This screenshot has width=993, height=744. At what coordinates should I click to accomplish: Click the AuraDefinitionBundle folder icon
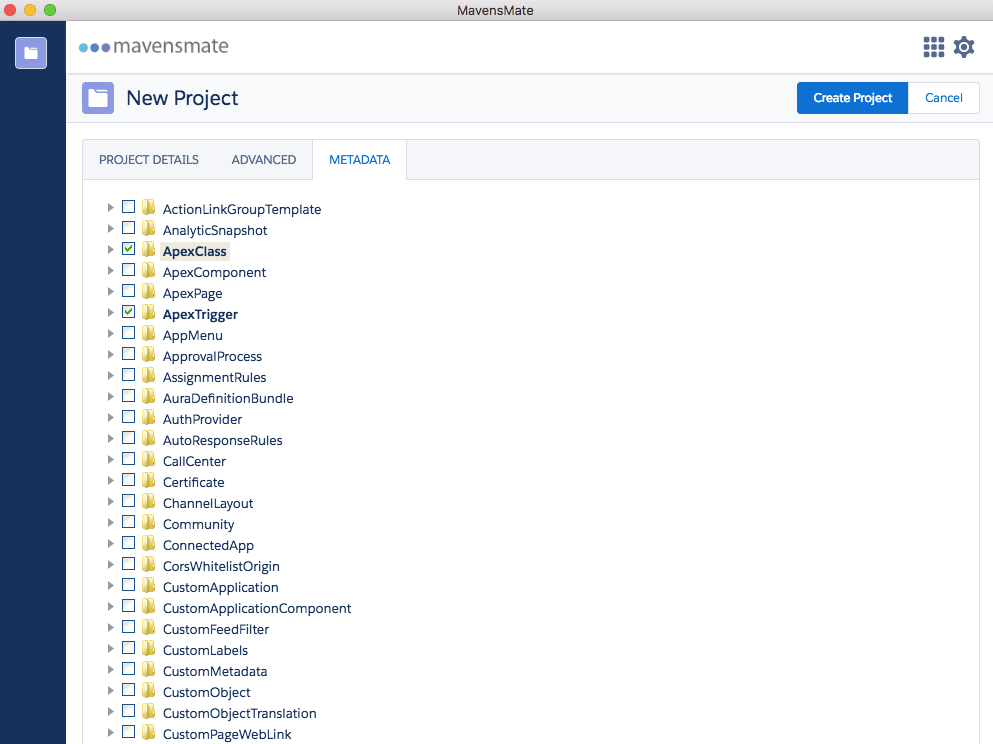tap(148, 396)
